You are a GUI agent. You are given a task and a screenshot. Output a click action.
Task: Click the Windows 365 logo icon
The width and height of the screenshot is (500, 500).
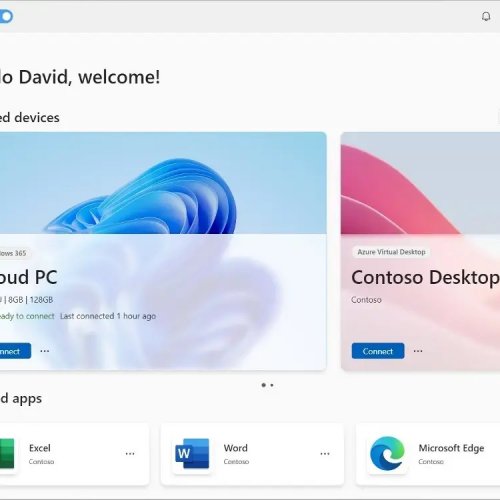pos(6,16)
